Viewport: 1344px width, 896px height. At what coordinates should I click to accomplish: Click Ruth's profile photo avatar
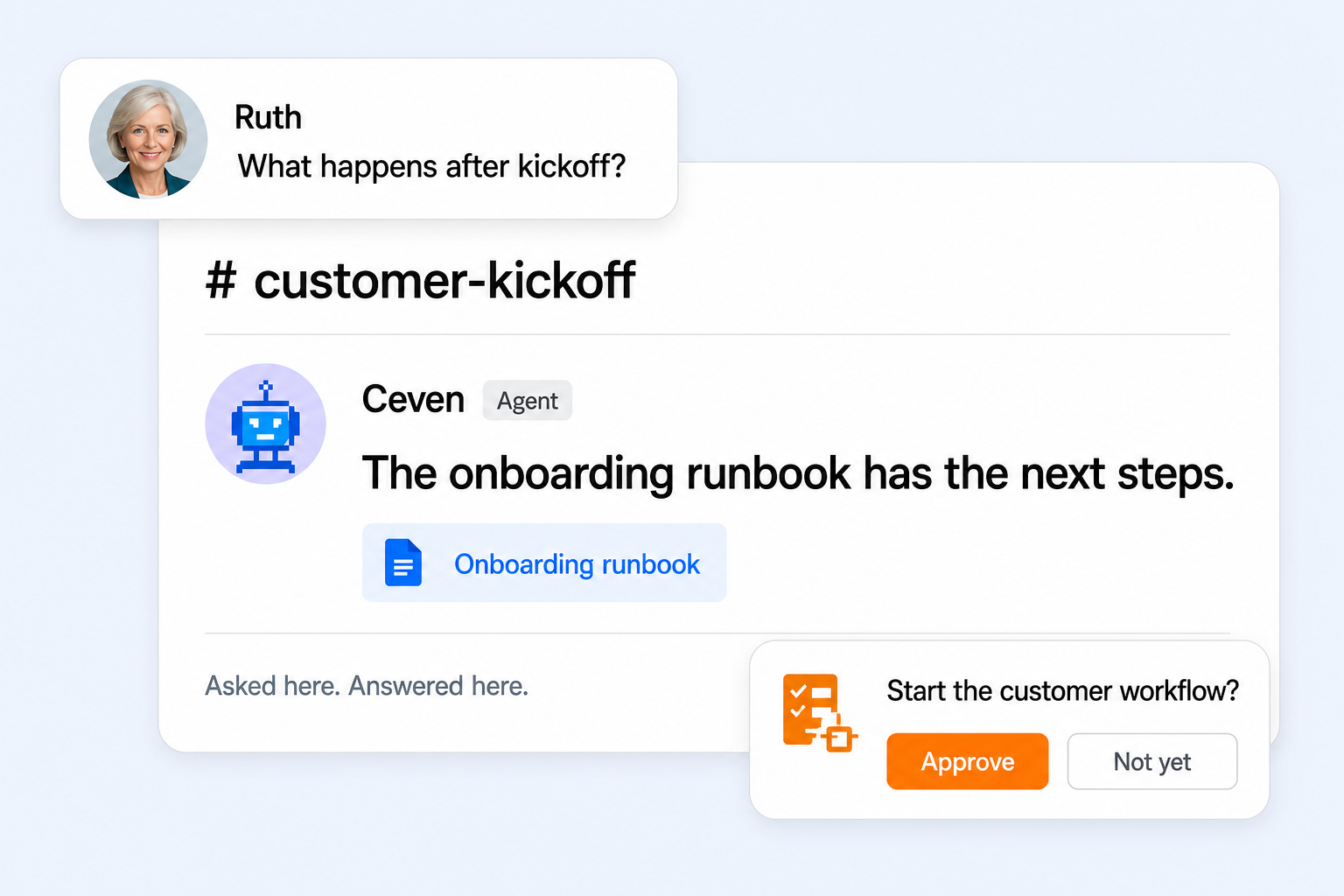(x=148, y=139)
